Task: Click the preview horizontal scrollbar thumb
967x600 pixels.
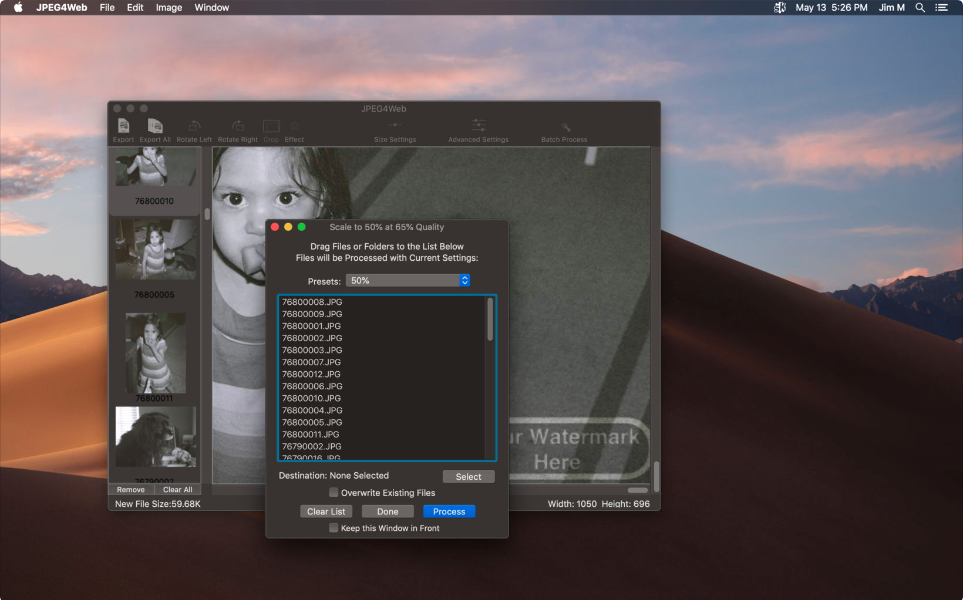Action: point(638,490)
